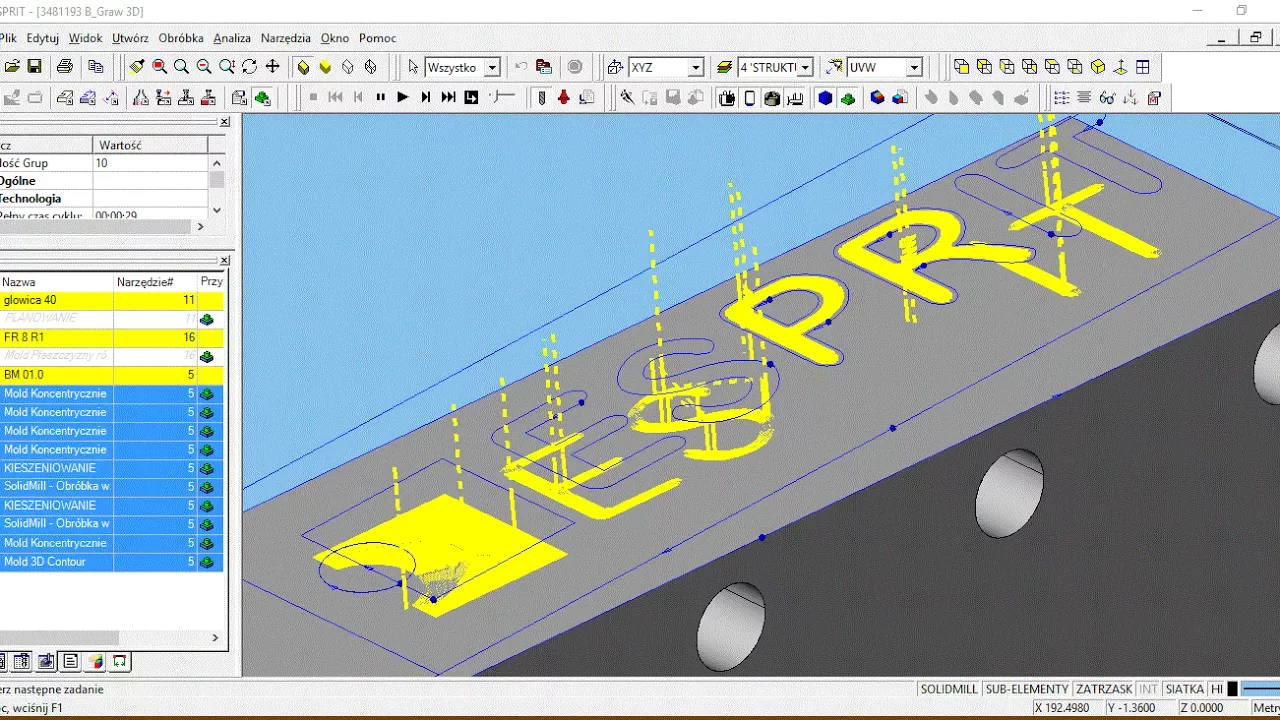Viewport: 1280px width, 720px height.
Task: Open the Pomoc menu
Action: tap(378, 38)
